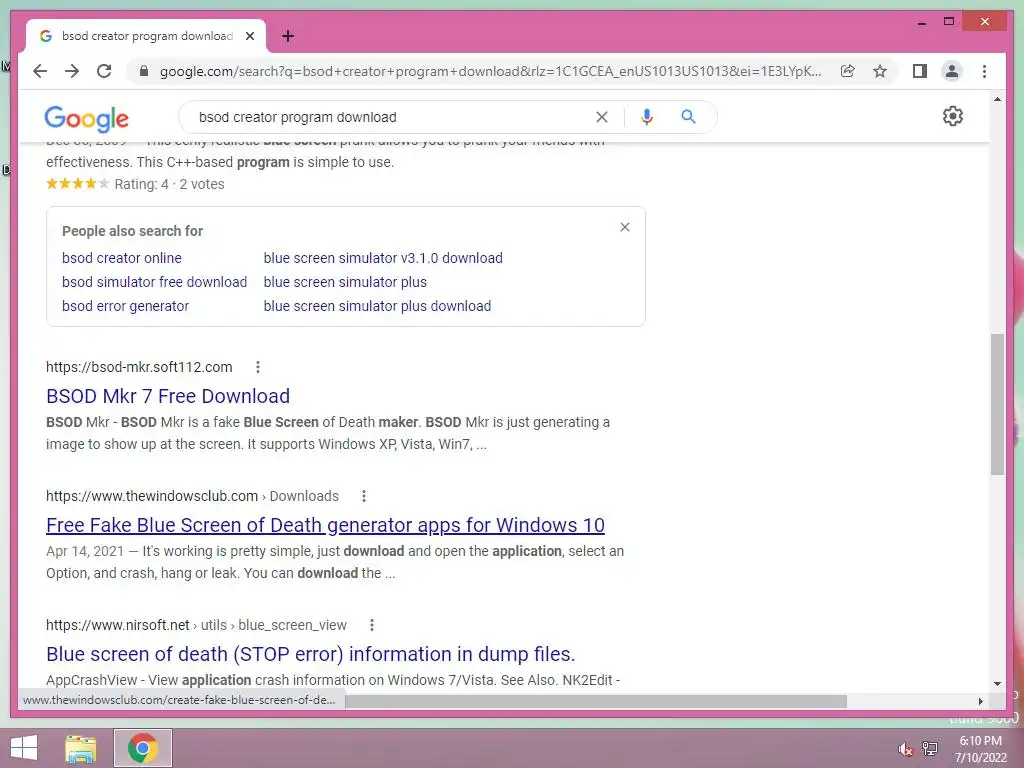The width and height of the screenshot is (1024, 768).
Task: Click the vertical scrollbar thumb
Action: [997, 404]
